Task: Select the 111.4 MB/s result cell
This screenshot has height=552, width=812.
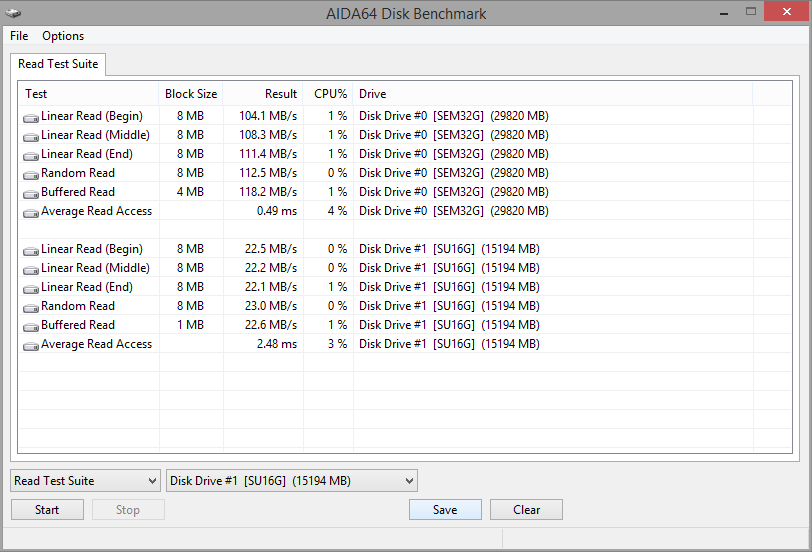Action: coord(268,154)
